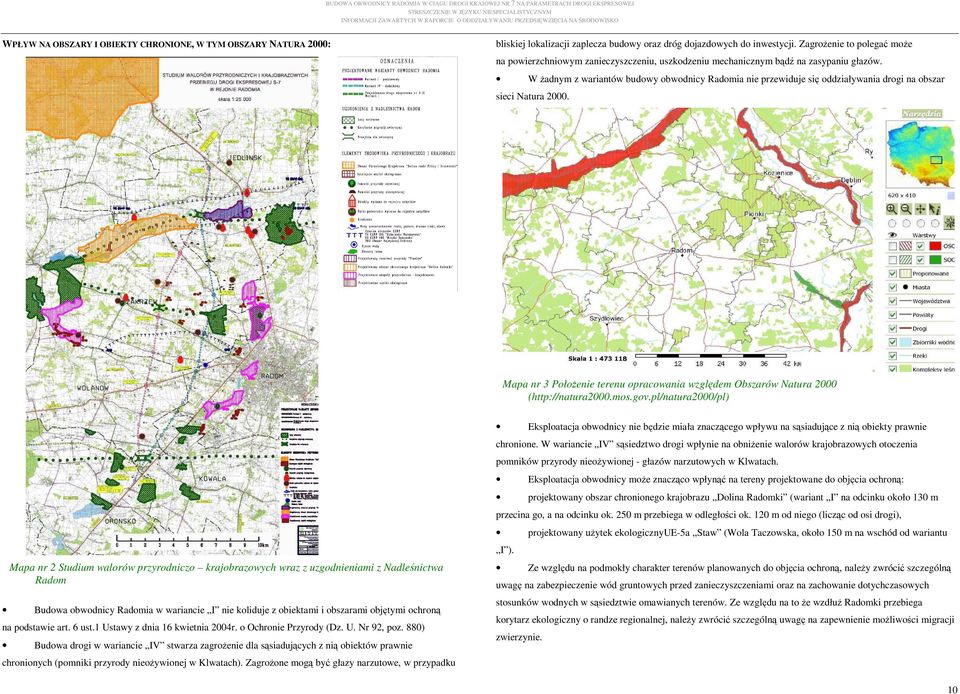
Task: Uncheck the Drogi layer checkbox
Action: pos(893,329)
